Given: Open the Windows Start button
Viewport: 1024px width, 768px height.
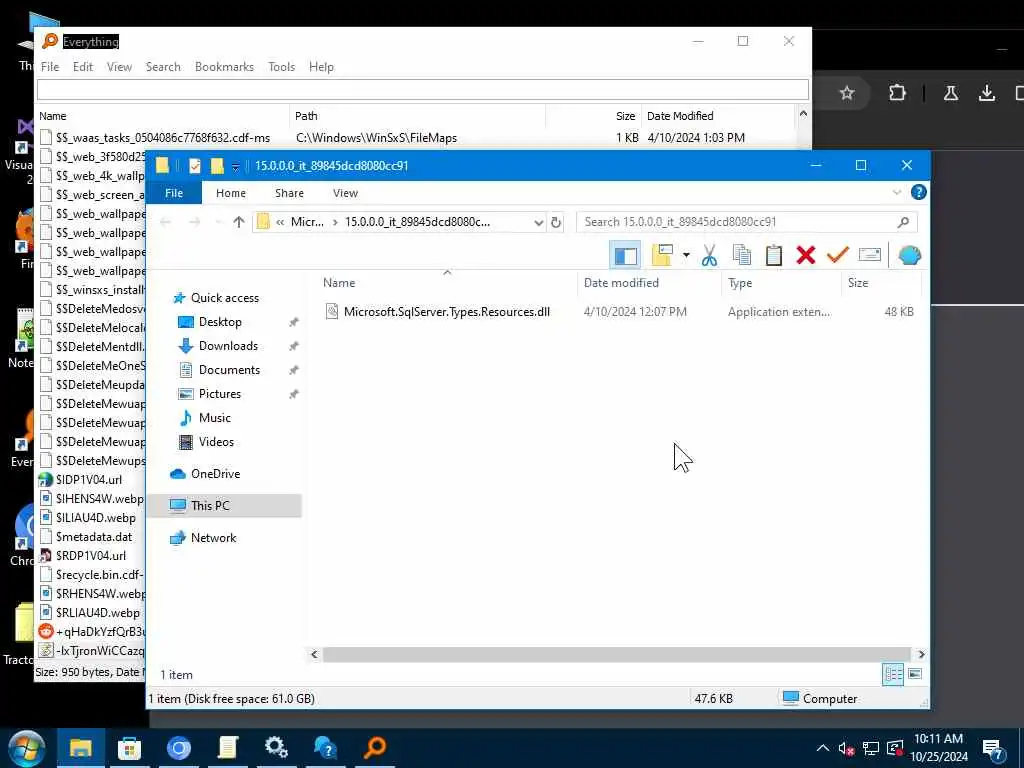Looking at the screenshot, I should pyautogui.click(x=27, y=748).
